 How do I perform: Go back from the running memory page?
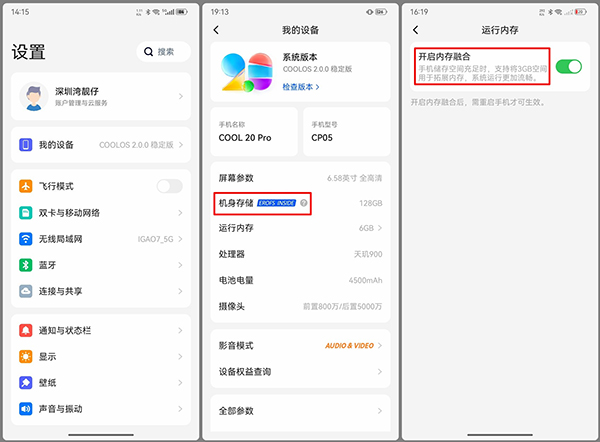[416, 30]
